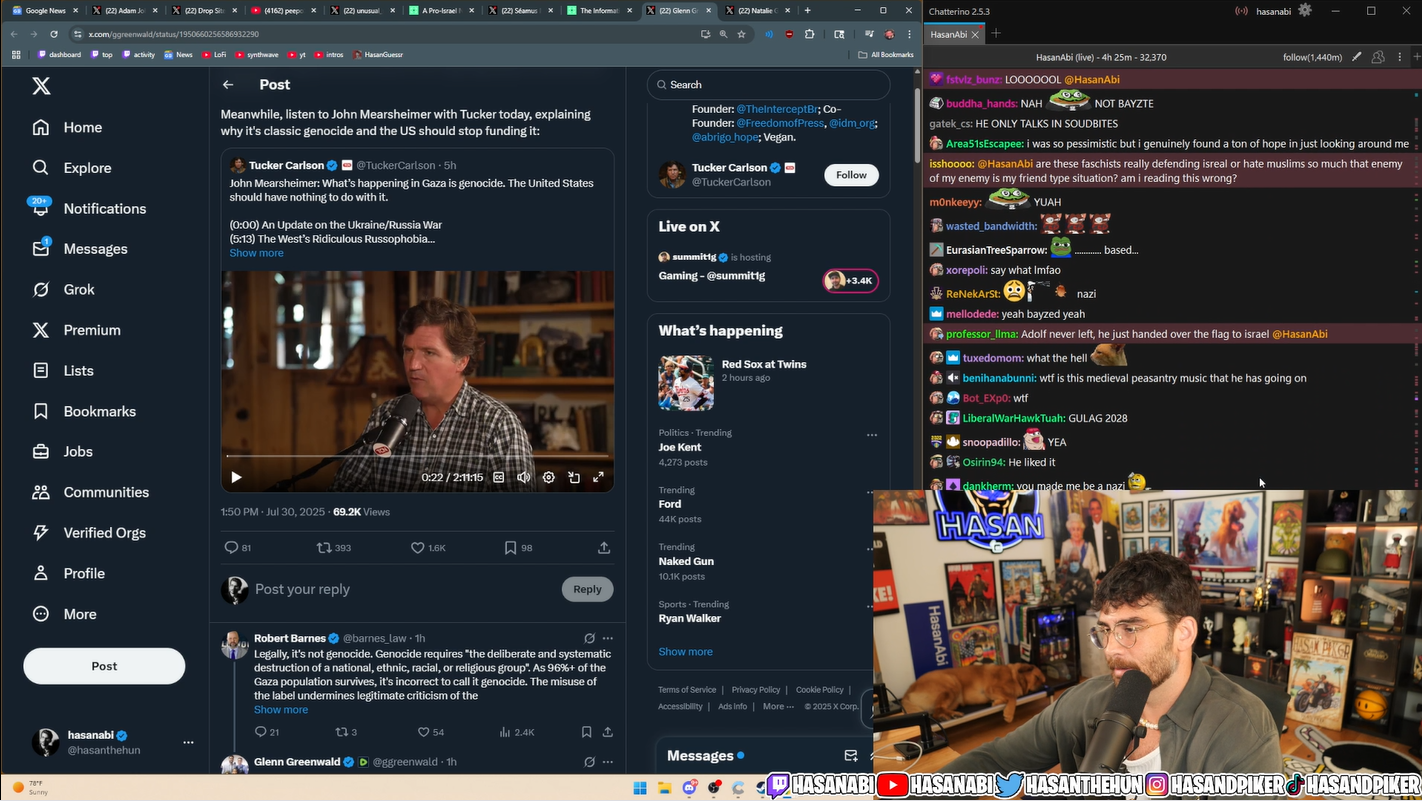Seek on the video progress bar
The height and width of the screenshot is (801, 1422).
click(x=417, y=456)
